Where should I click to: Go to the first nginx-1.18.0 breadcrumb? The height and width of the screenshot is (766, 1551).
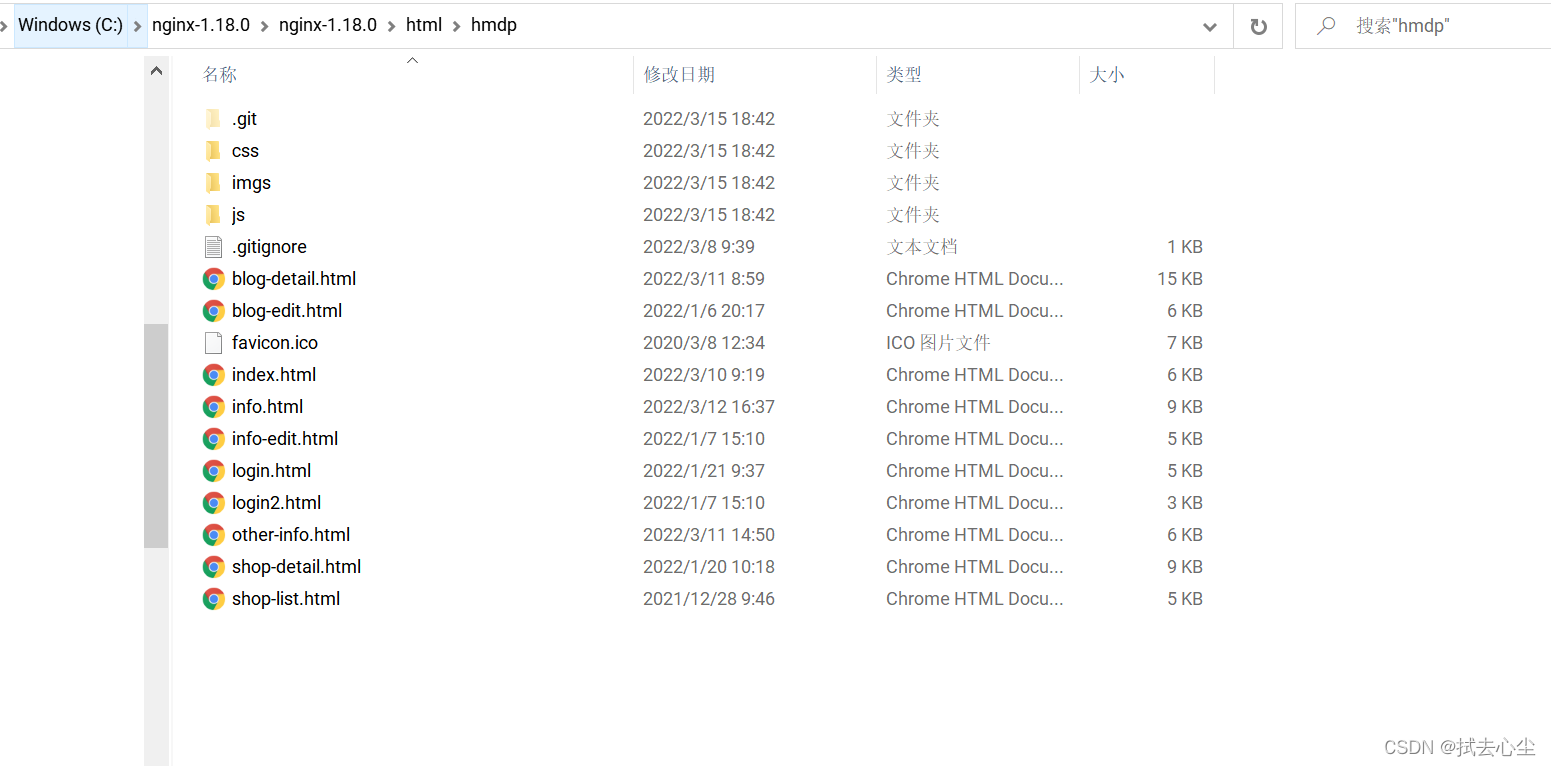pyautogui.click(x=201, y=26)
